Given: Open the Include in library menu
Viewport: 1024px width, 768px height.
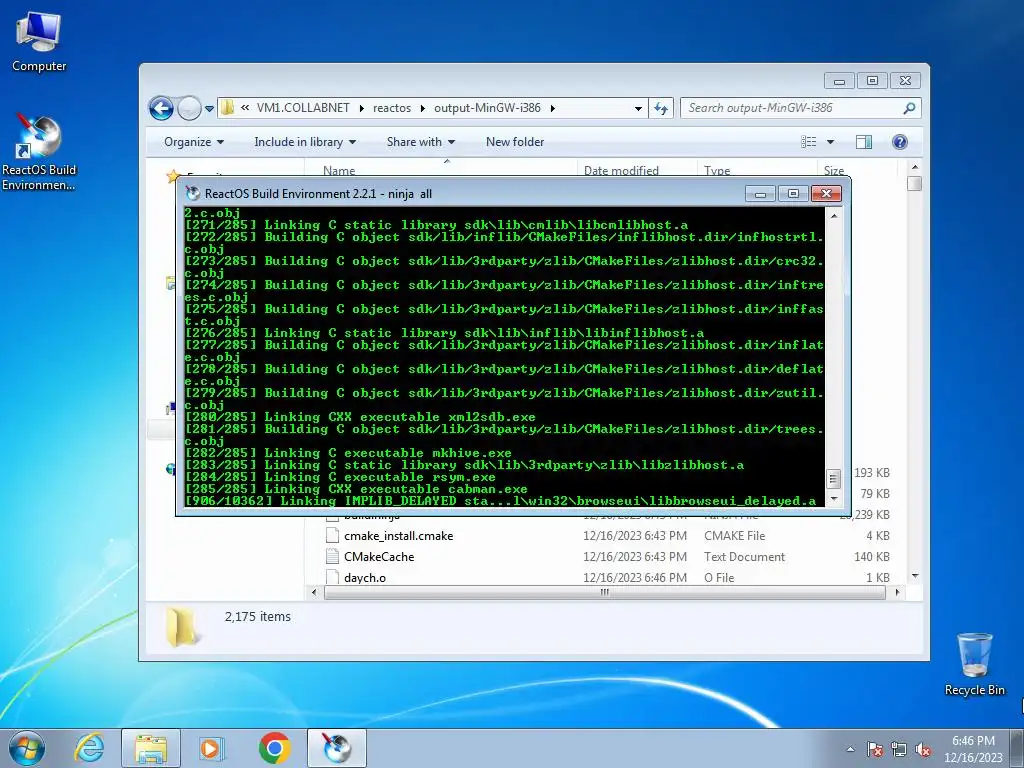Looking at the screenshot, I should [305, 142].
